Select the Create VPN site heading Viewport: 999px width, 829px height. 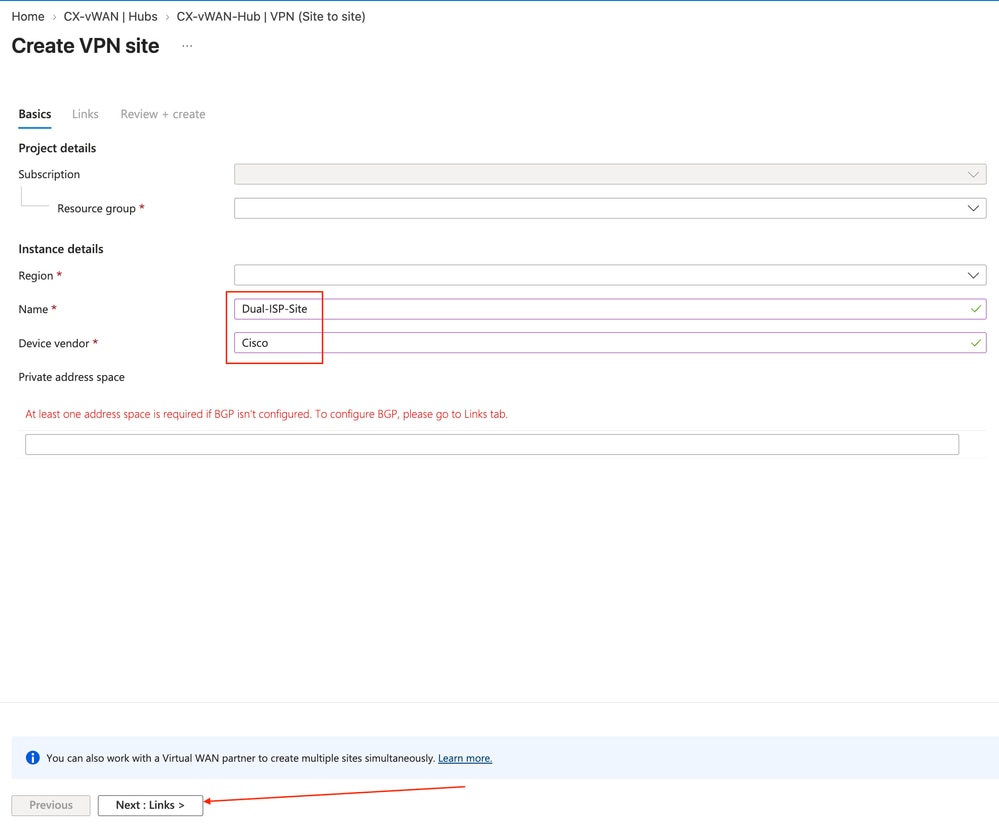(85, 46)
